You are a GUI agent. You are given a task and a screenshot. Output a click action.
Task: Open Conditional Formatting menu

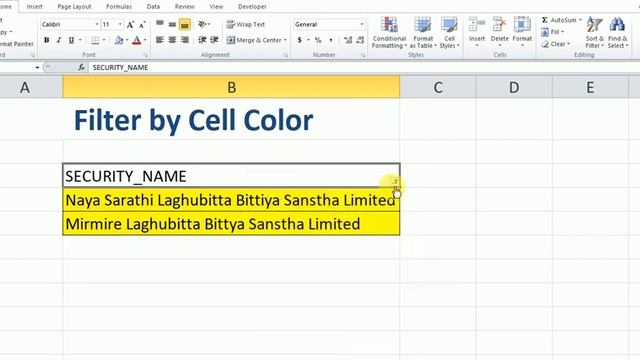click(x=389, y=33)
